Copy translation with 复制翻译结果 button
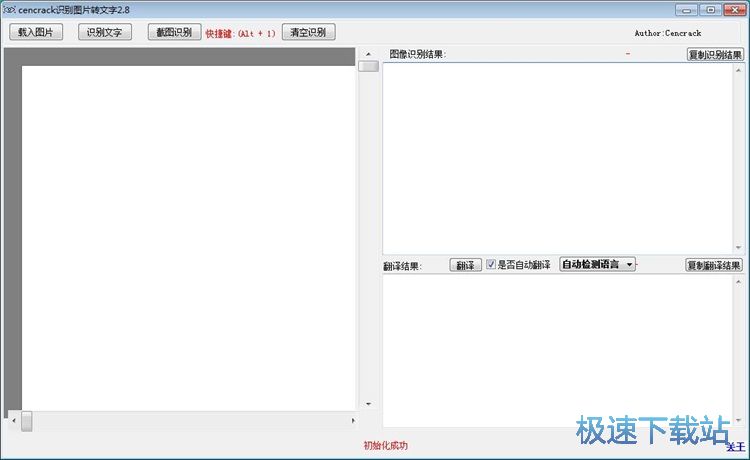The width and height of the screenshot is (750, 460). pos(714,265)
